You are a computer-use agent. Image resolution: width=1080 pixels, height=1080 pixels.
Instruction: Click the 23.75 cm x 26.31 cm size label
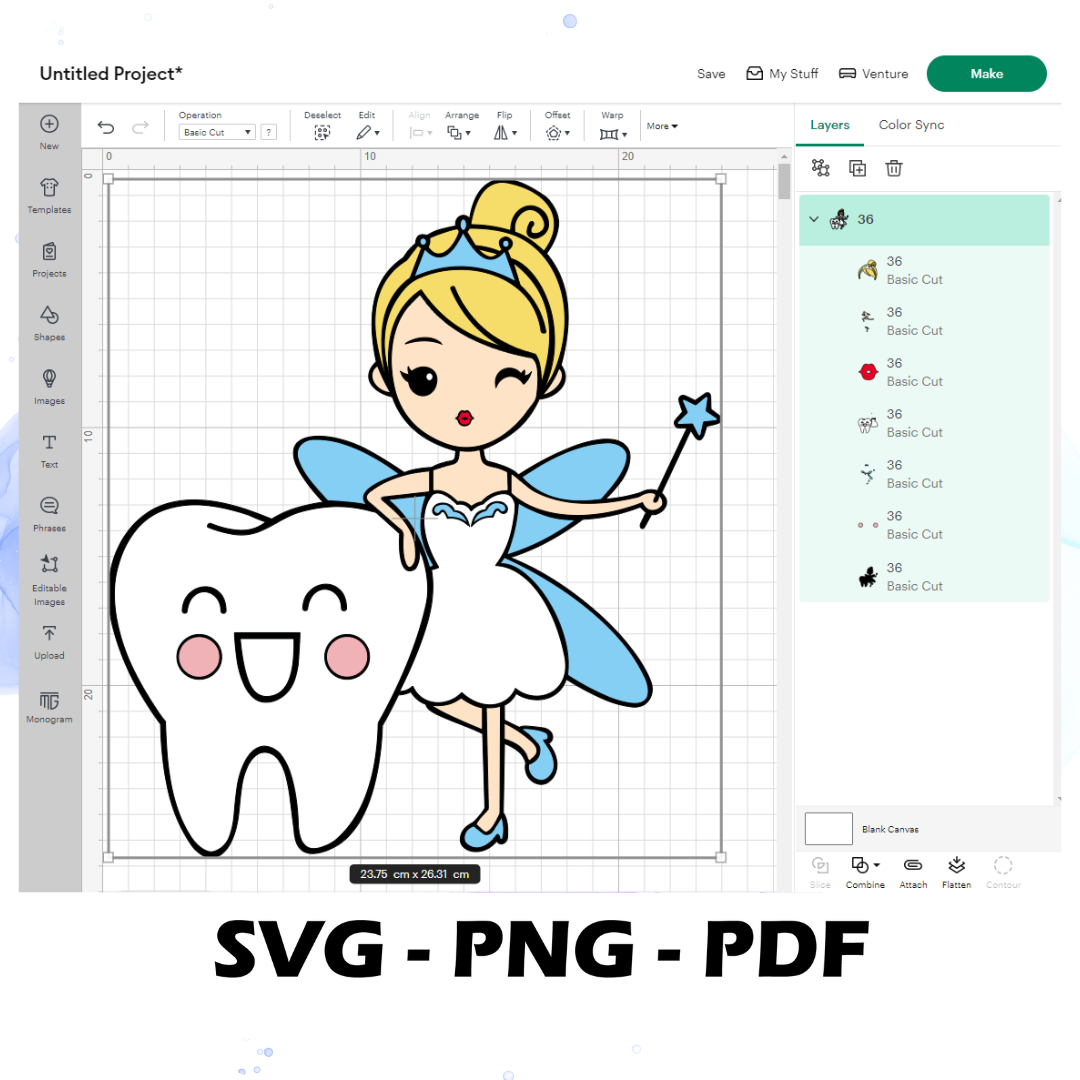[415, 874]
